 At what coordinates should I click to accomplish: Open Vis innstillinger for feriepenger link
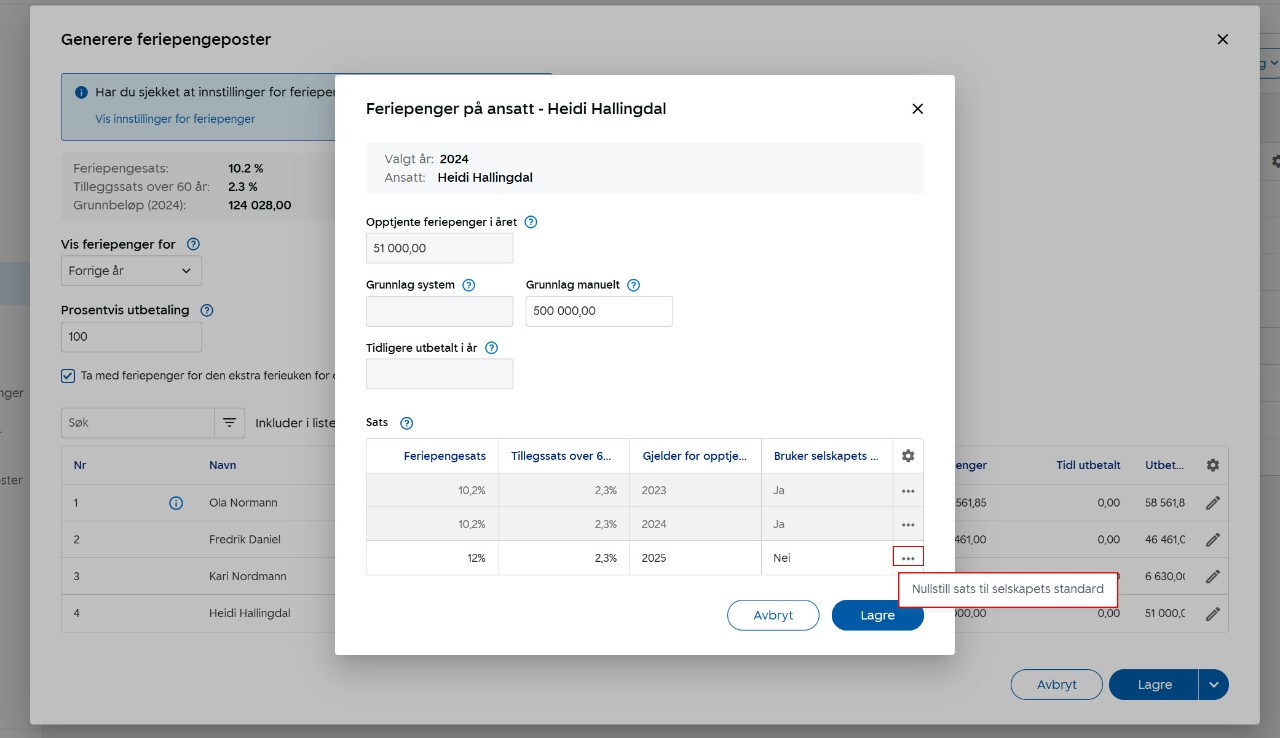coord(175,119)
